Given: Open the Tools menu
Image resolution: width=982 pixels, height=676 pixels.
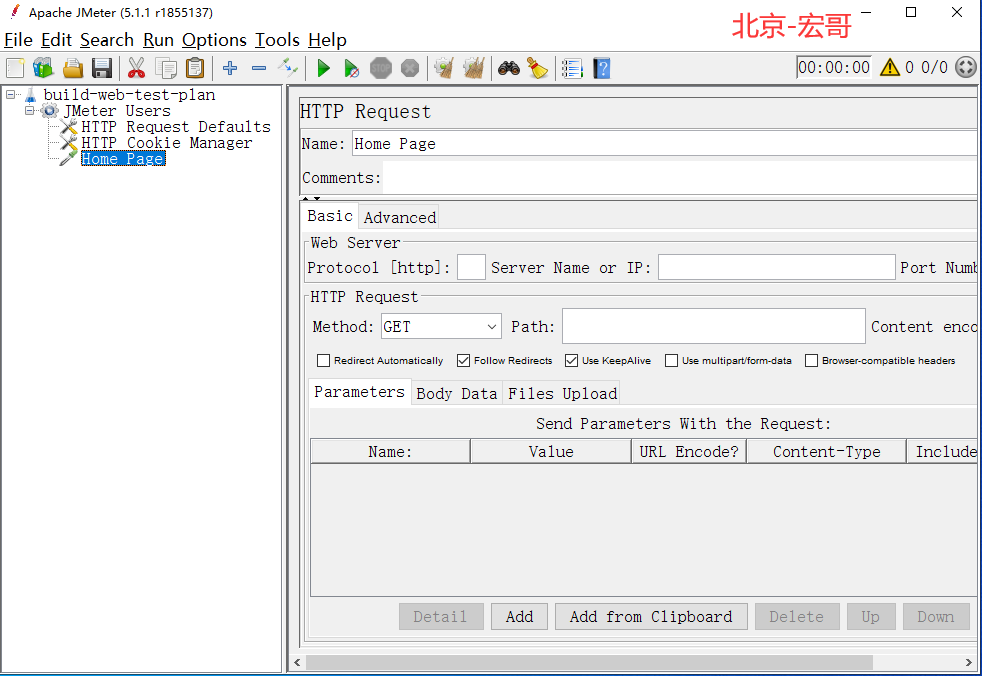Looking at the screenshot, I should pyautogui.click(x=277, y=40).
